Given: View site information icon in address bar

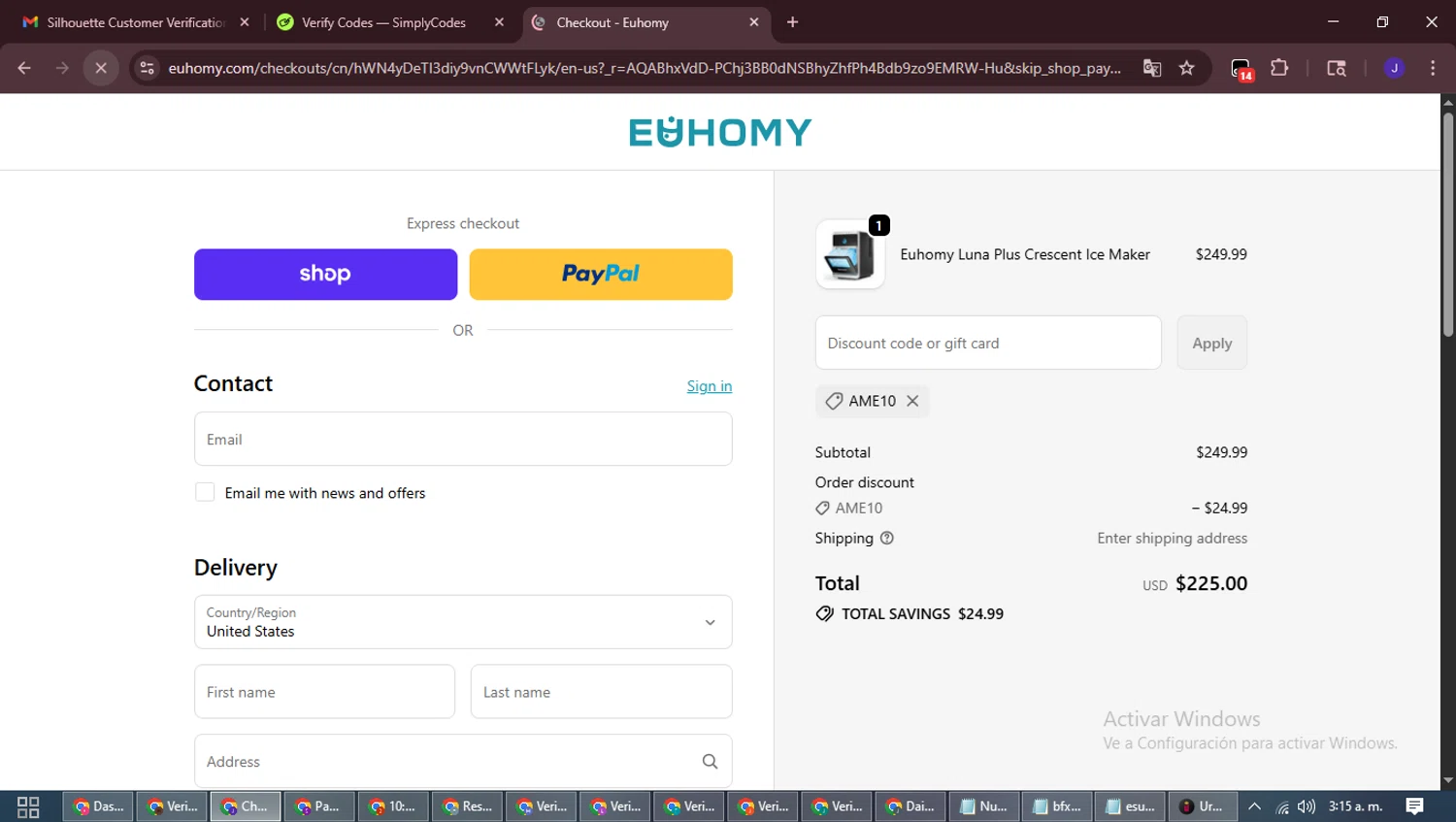Looking at the screenshot, I should click(148, 68).
